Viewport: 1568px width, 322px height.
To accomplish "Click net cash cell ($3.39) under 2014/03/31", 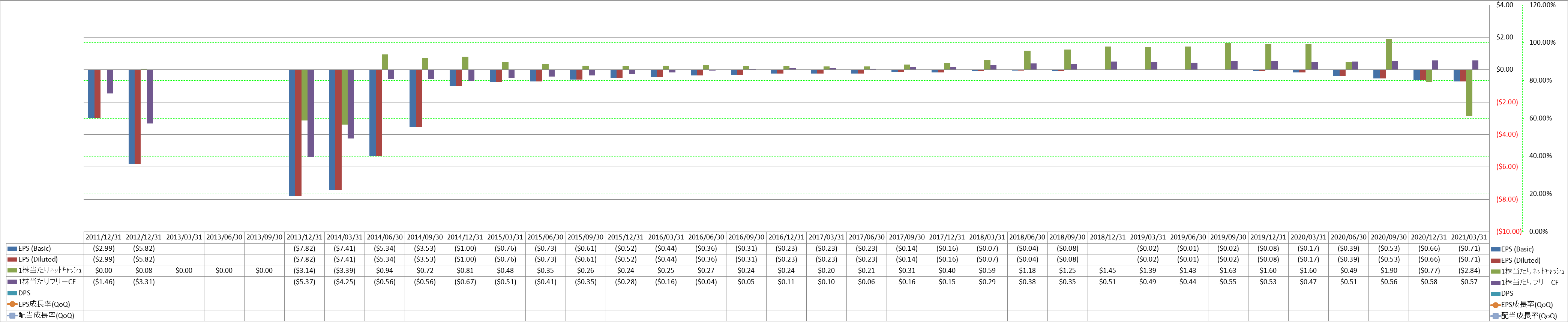I will 345,270.
